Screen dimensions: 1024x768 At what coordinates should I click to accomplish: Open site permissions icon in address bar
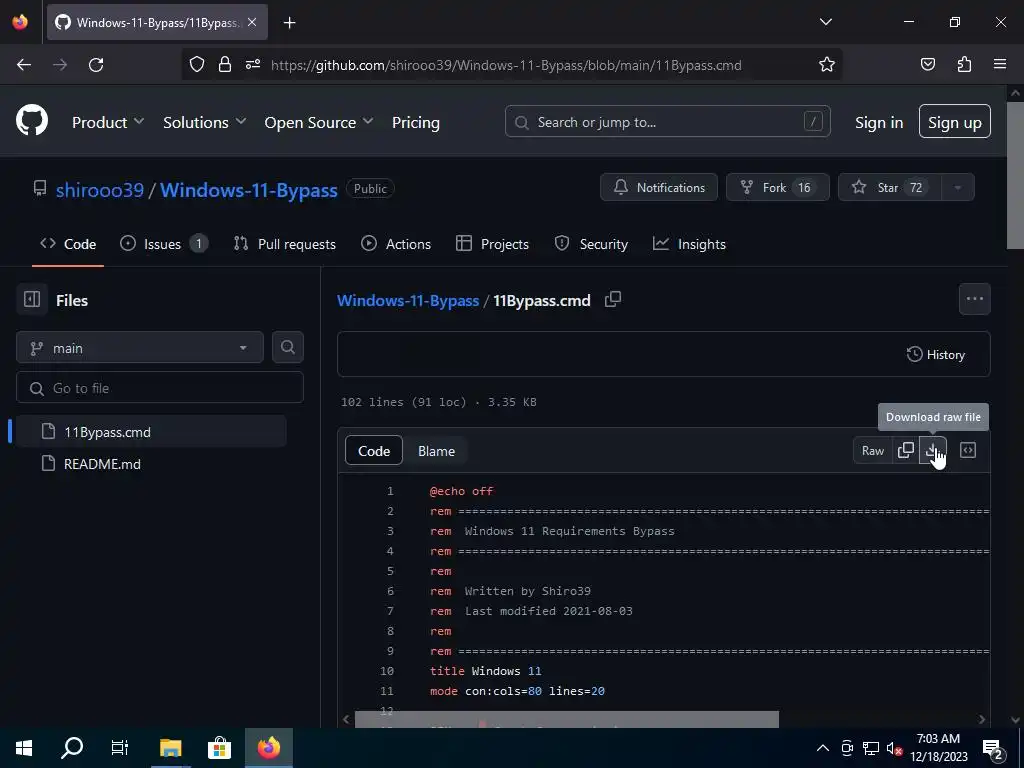pyautogui.click(x=253, y=65)
